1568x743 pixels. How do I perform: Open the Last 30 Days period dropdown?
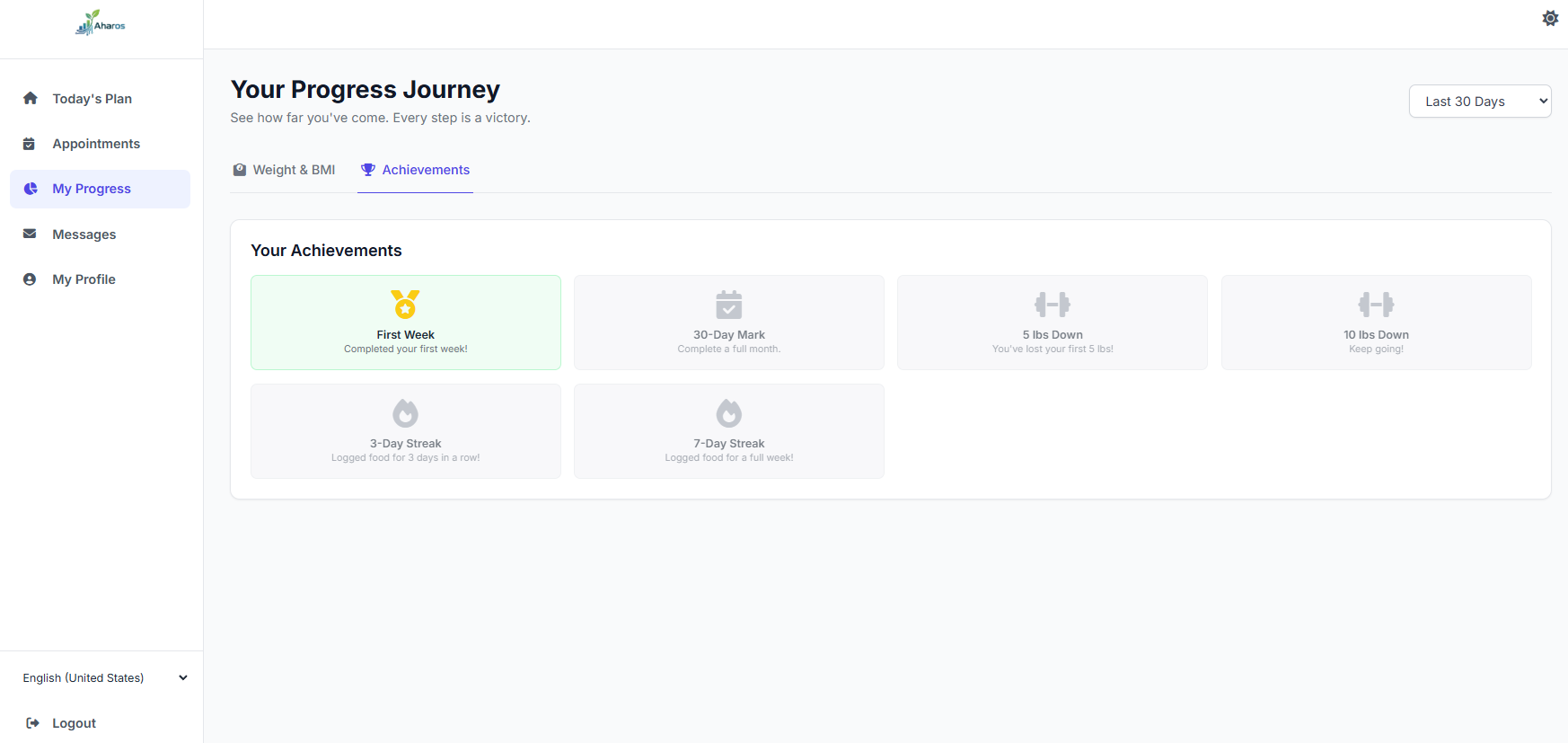[x=1480, y=102]
